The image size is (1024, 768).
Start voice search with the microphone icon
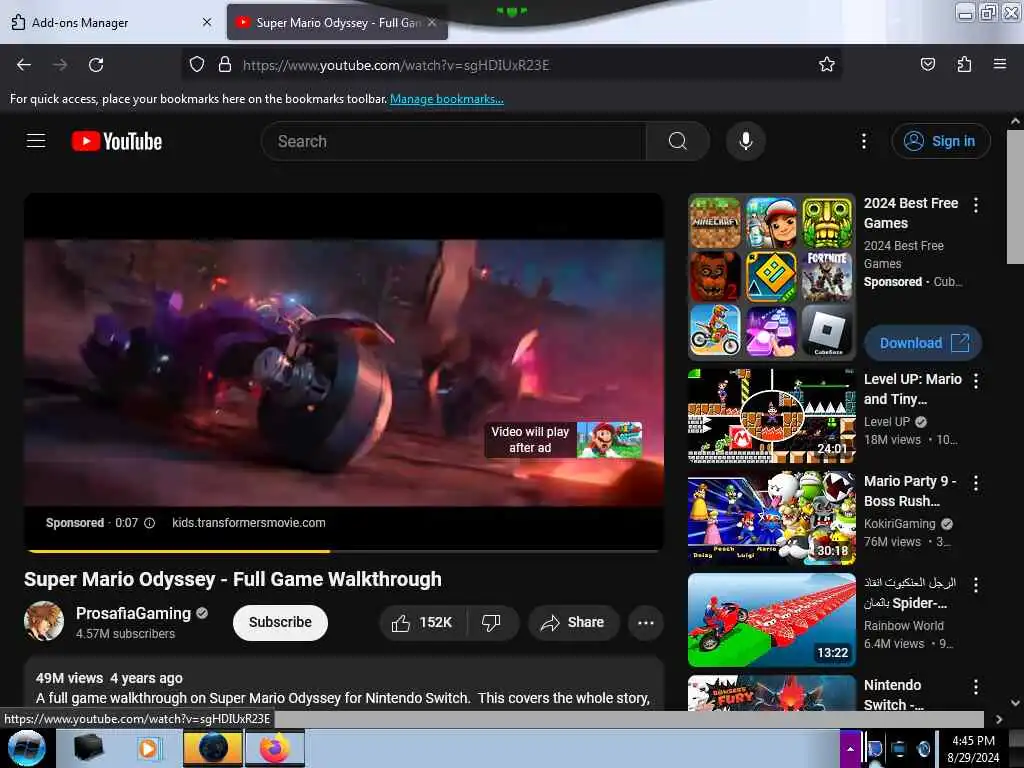pos(745,141)
